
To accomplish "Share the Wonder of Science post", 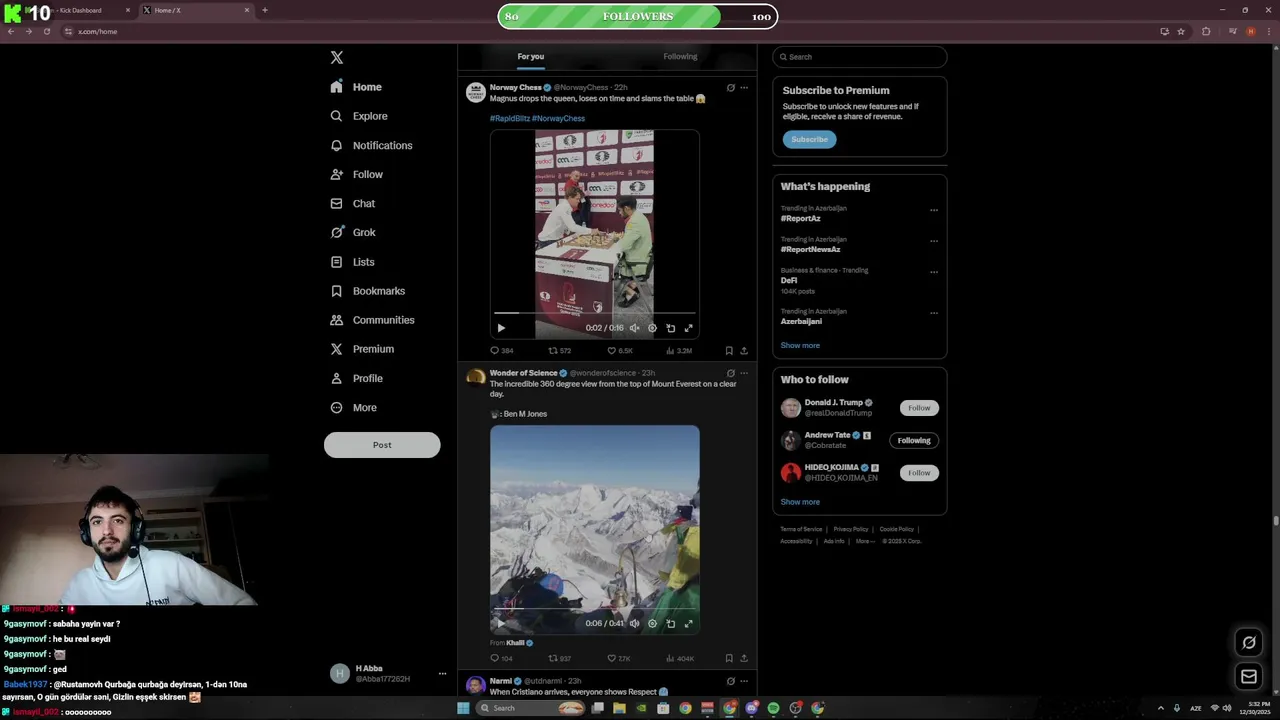I will point(744,659).
